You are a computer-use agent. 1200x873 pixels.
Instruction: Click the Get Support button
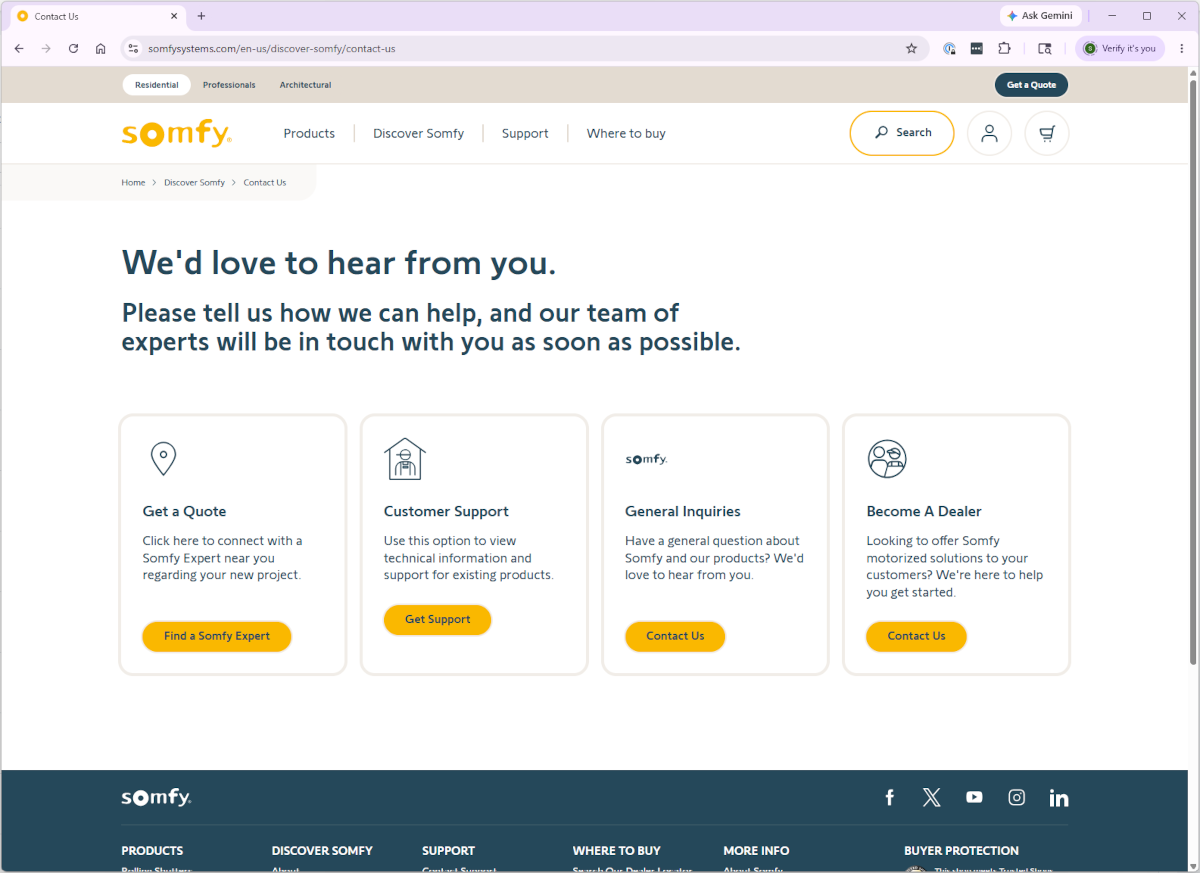point(437,620)
